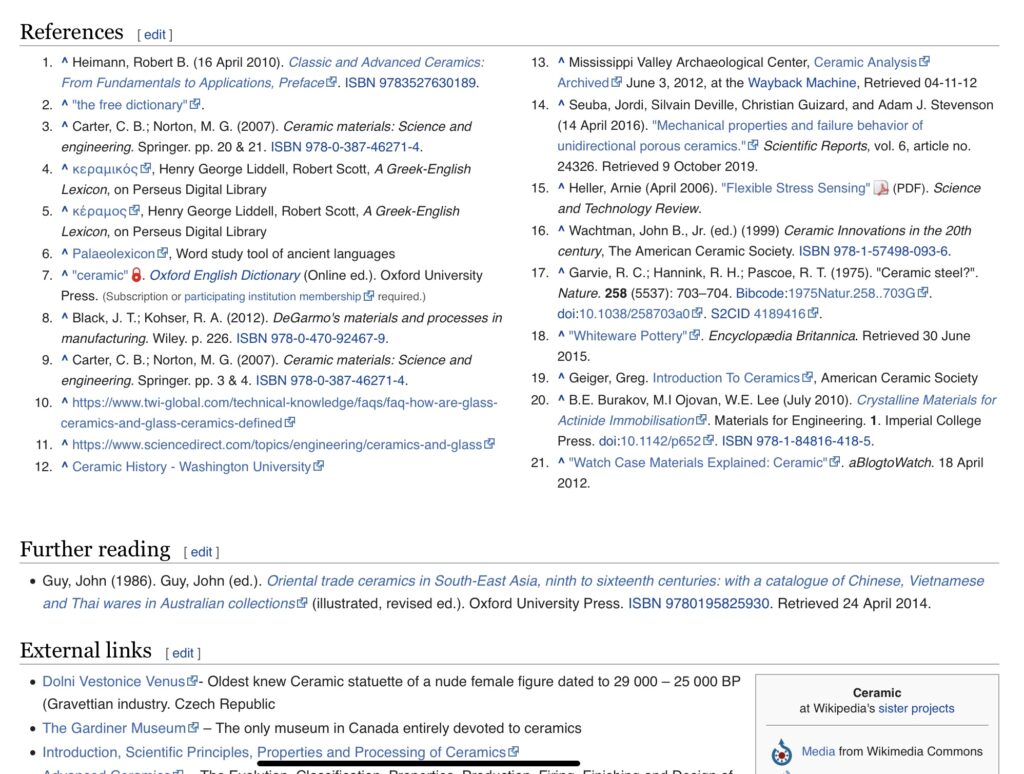Image resolution: width=1024 pixels, height=774 pixels.
Task: Edit the References section
Action: [155, 35]
